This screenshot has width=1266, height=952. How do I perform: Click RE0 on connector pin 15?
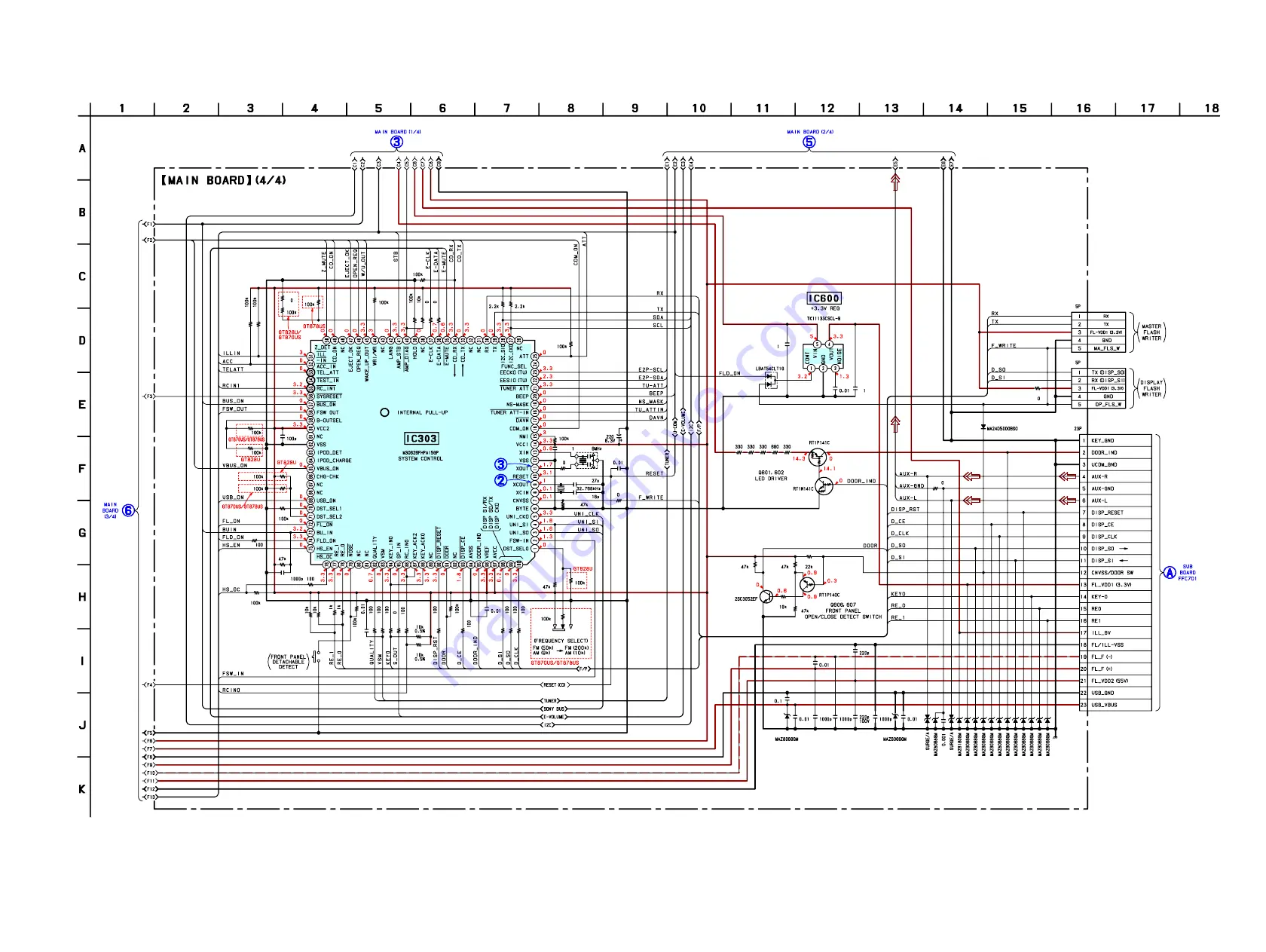click(1096, 609)
